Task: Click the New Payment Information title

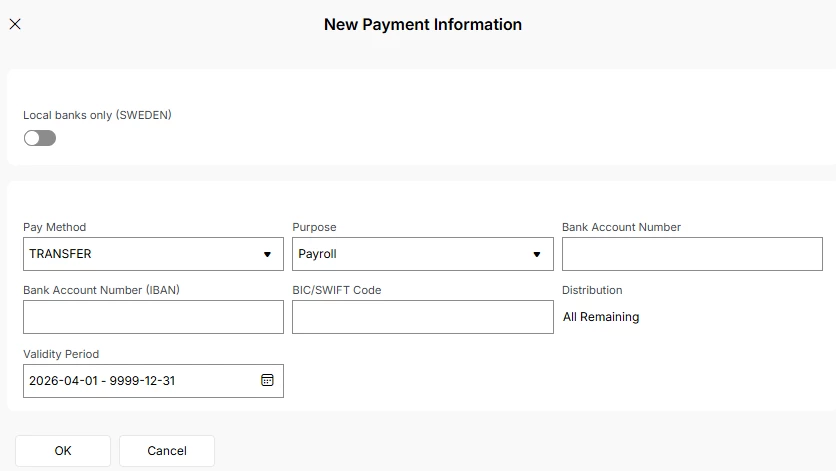Action: (423, 24)
